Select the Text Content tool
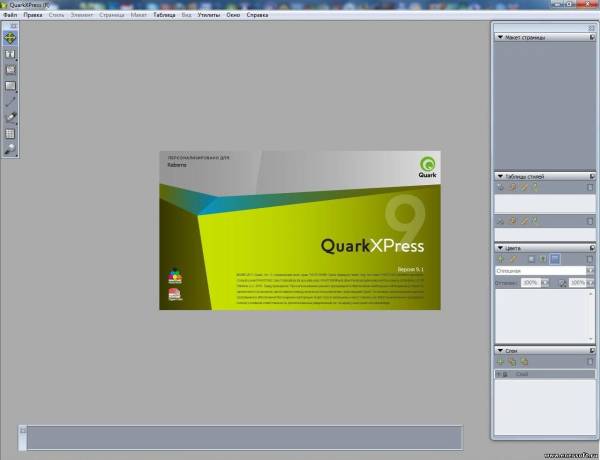Screen dimensions: 600x460 10,54
